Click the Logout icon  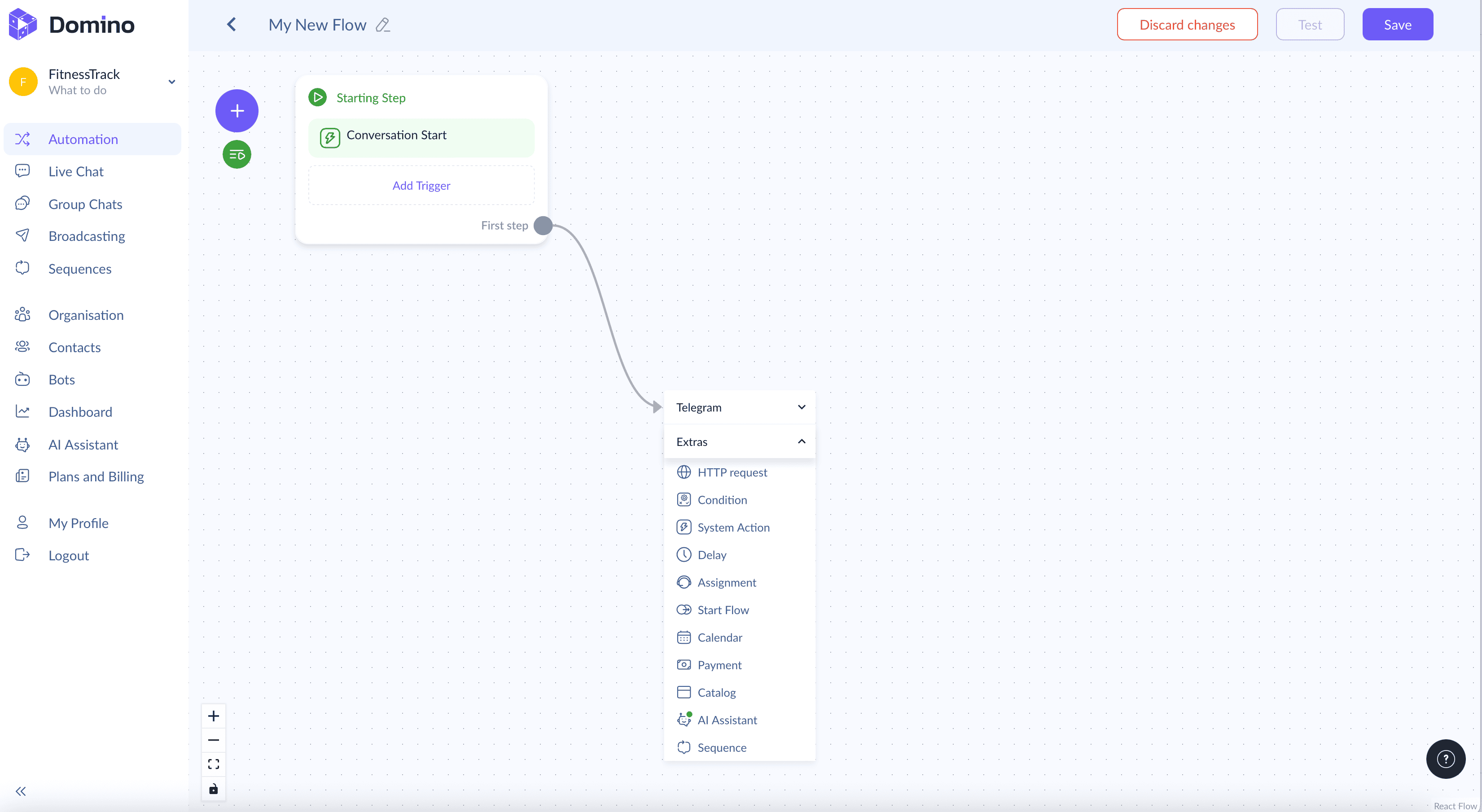(x=22, y=555)
